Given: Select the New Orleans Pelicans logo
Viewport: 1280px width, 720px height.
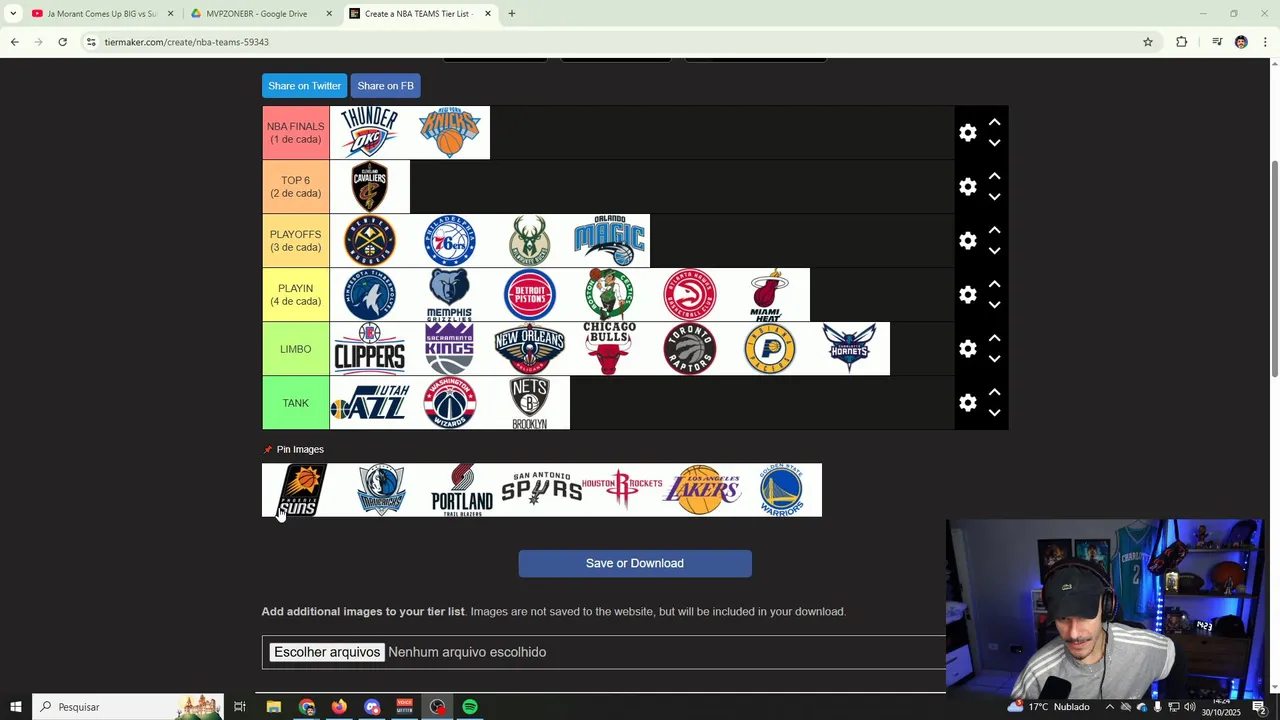Looking at the screenshot, I should click(x=530, y=349).
